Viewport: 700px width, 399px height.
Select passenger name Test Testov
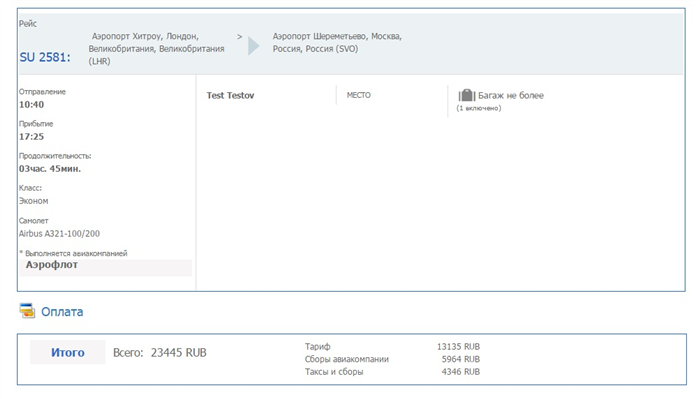click(x=230, y=96)
